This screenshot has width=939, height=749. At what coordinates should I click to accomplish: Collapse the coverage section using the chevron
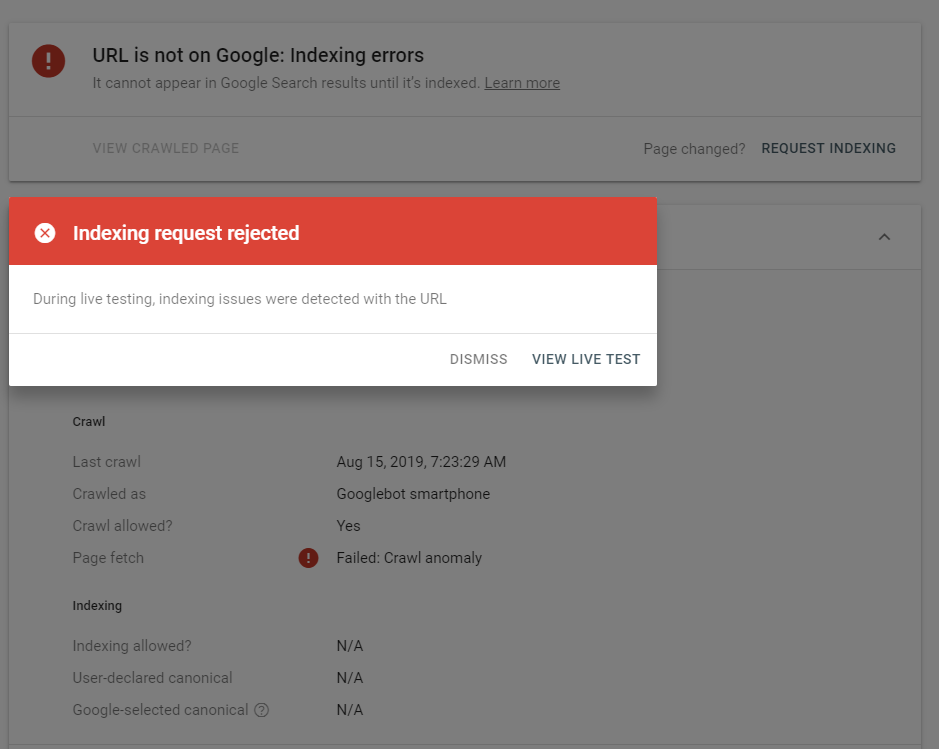tap(884, 237)
